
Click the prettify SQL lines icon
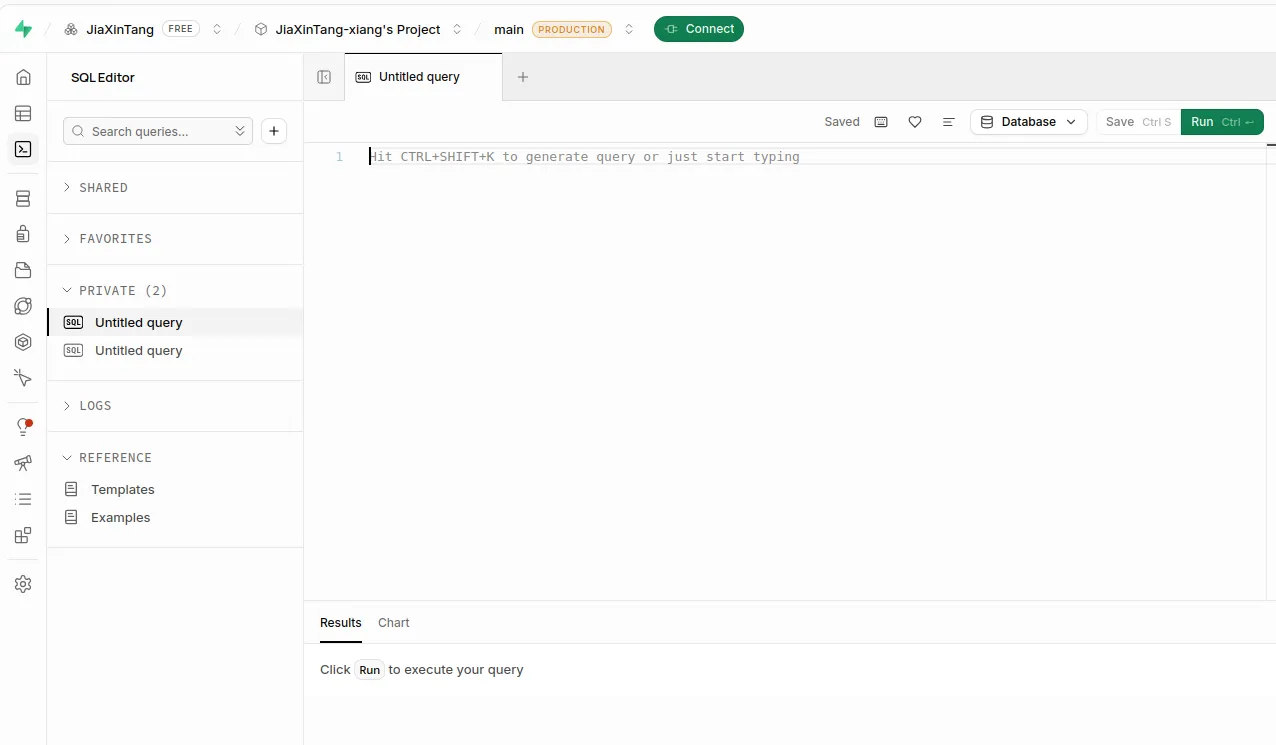coord(948,122)
